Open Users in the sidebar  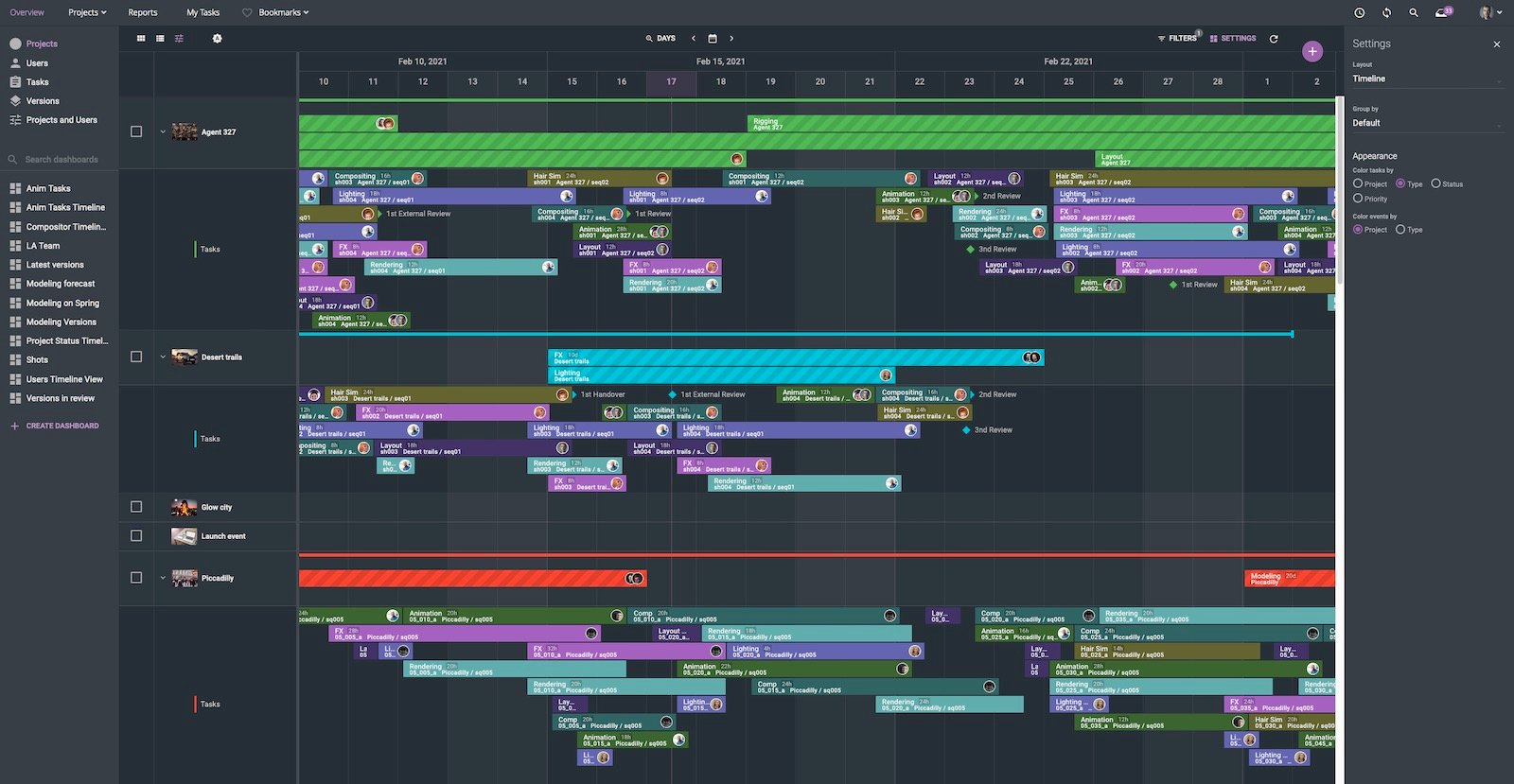click(x=37, y=63)
